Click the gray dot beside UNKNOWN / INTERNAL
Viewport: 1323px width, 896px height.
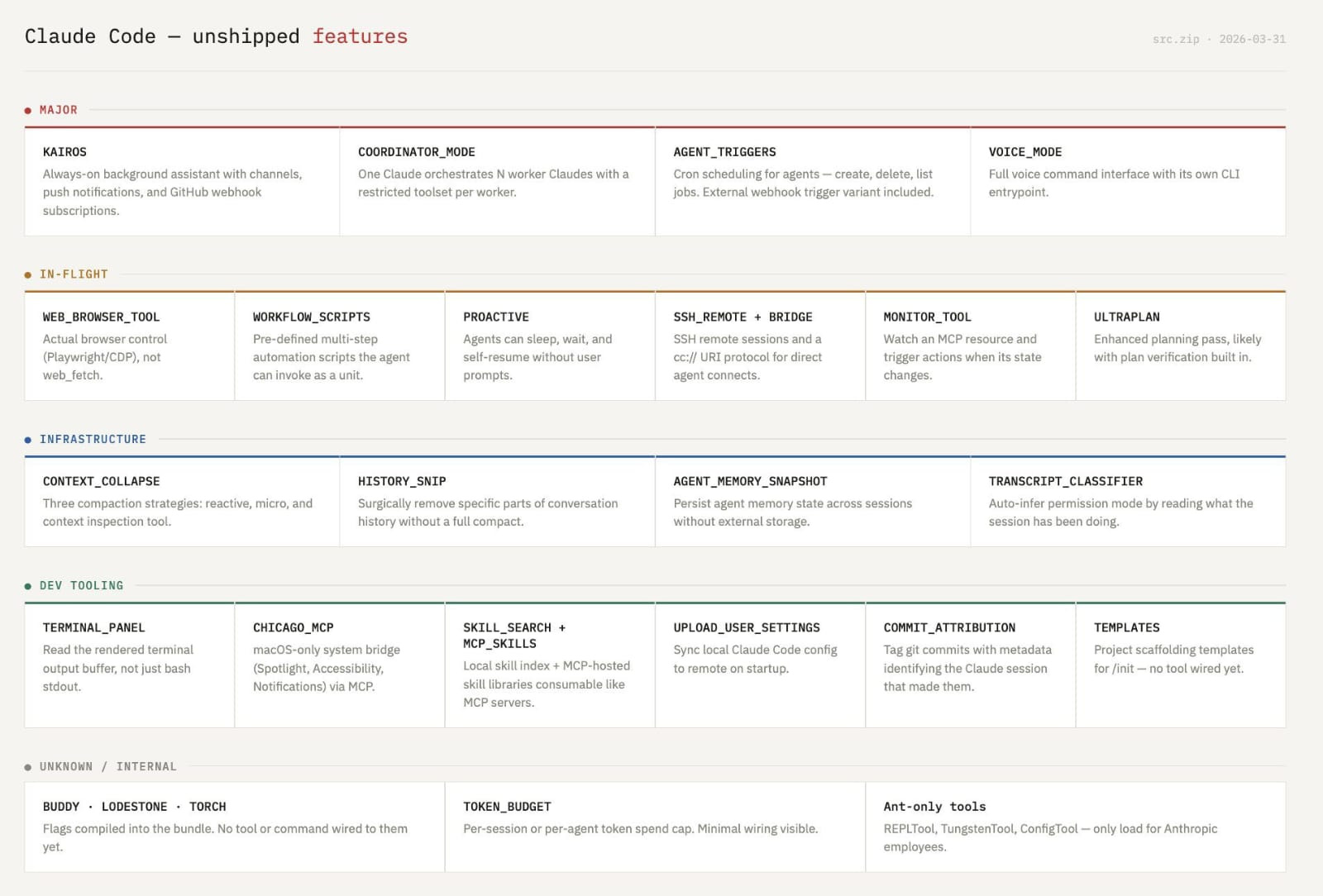(x=28, y=767)
